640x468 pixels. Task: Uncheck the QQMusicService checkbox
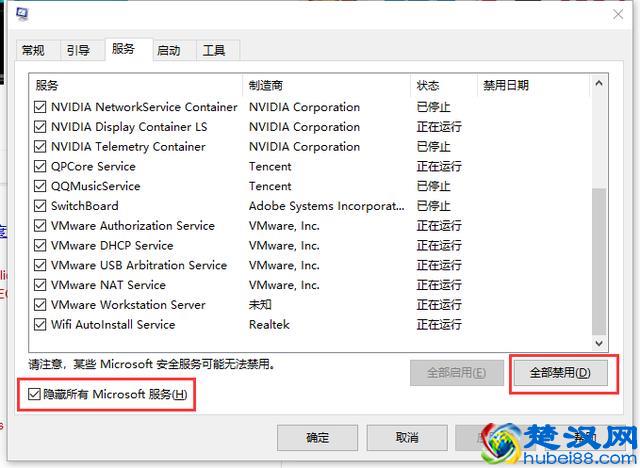pyautogui.click(x=40, y=186)
